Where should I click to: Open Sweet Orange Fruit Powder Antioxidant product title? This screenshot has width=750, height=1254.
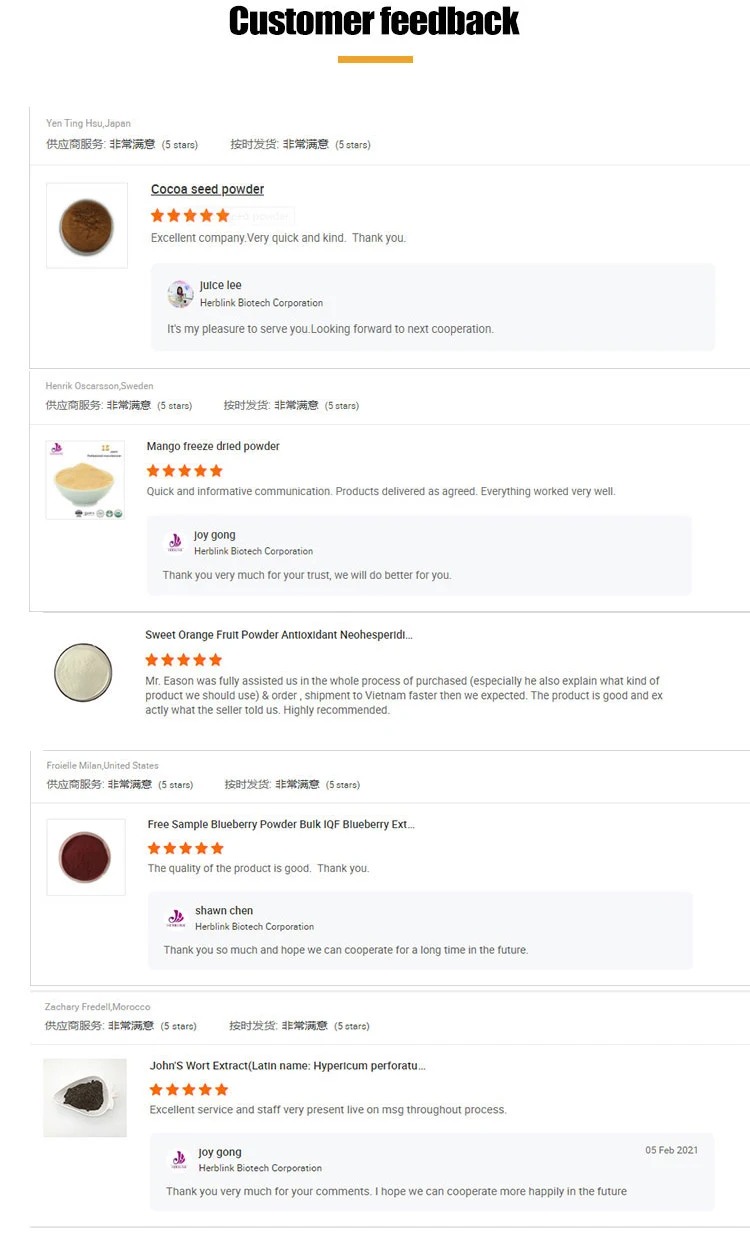(x=278, y=635)
